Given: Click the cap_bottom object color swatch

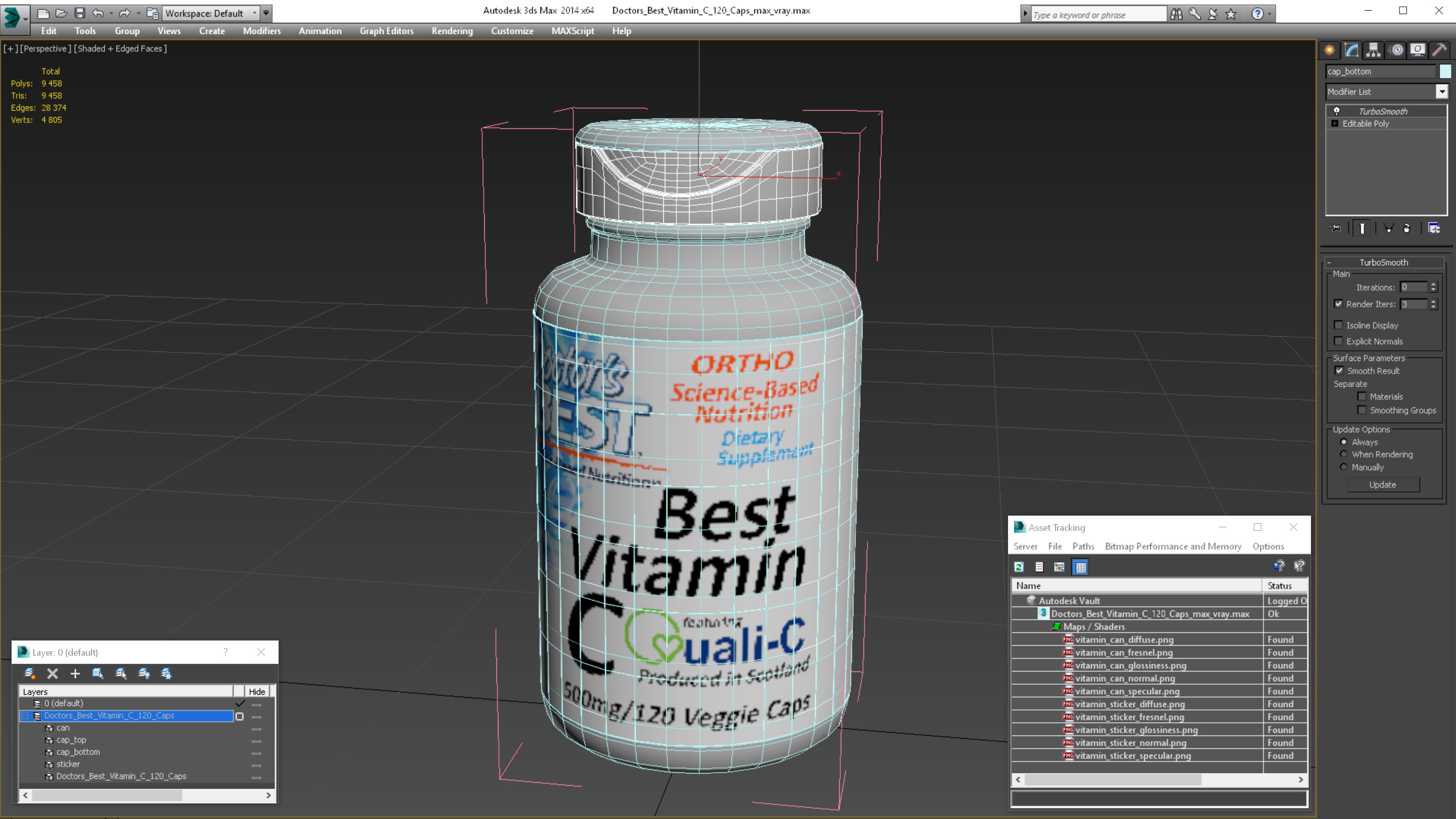Looking at the screenshot, I should [1445, 71].
